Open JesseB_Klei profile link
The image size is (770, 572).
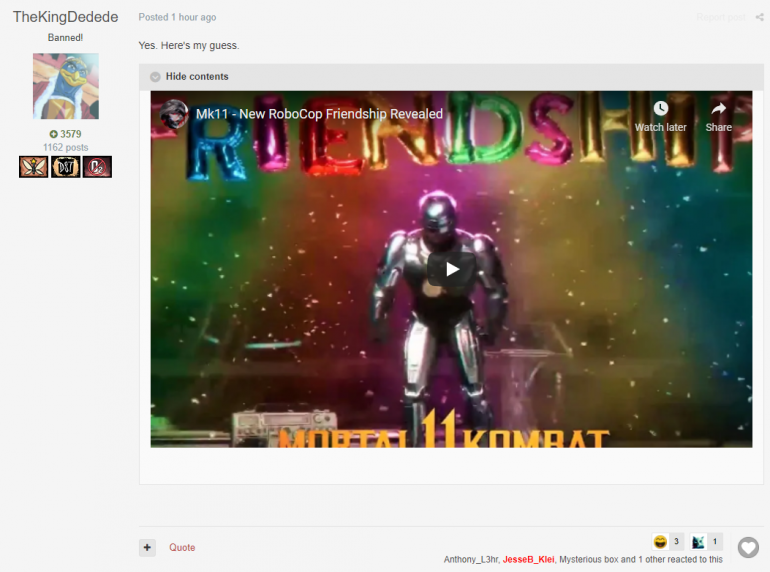[x=528, y=560]
